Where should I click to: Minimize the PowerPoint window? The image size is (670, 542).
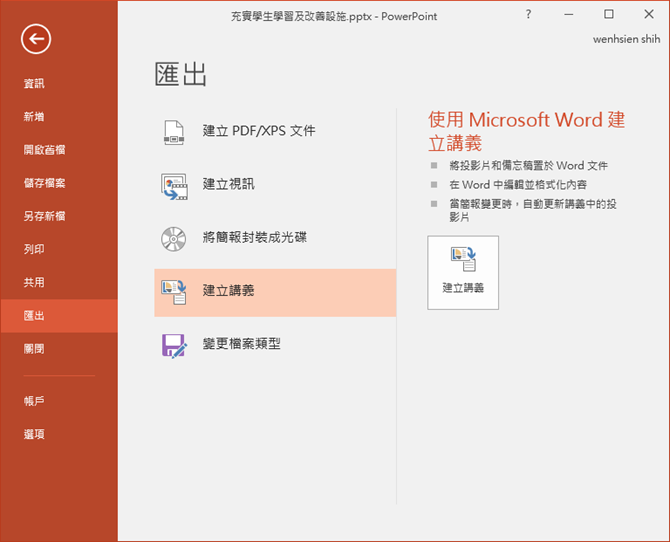[569, 15]
